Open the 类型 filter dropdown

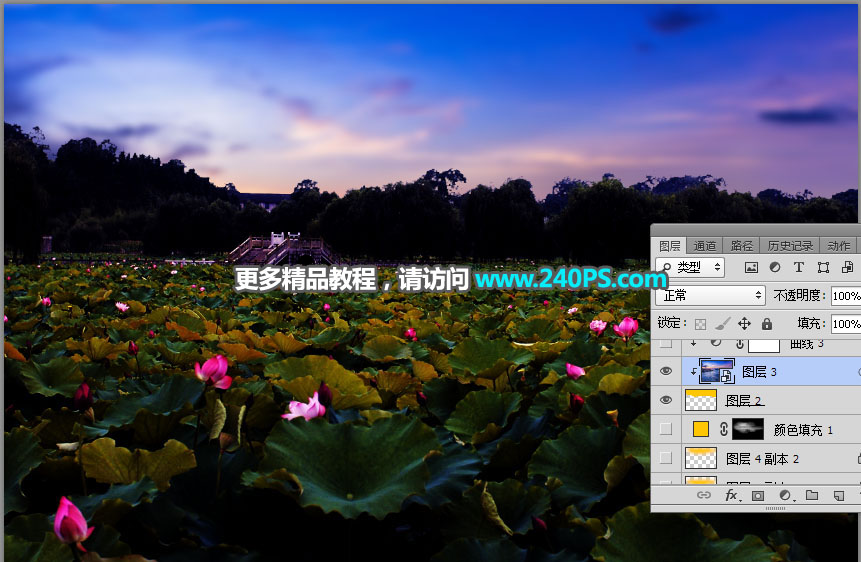point(690,268)
